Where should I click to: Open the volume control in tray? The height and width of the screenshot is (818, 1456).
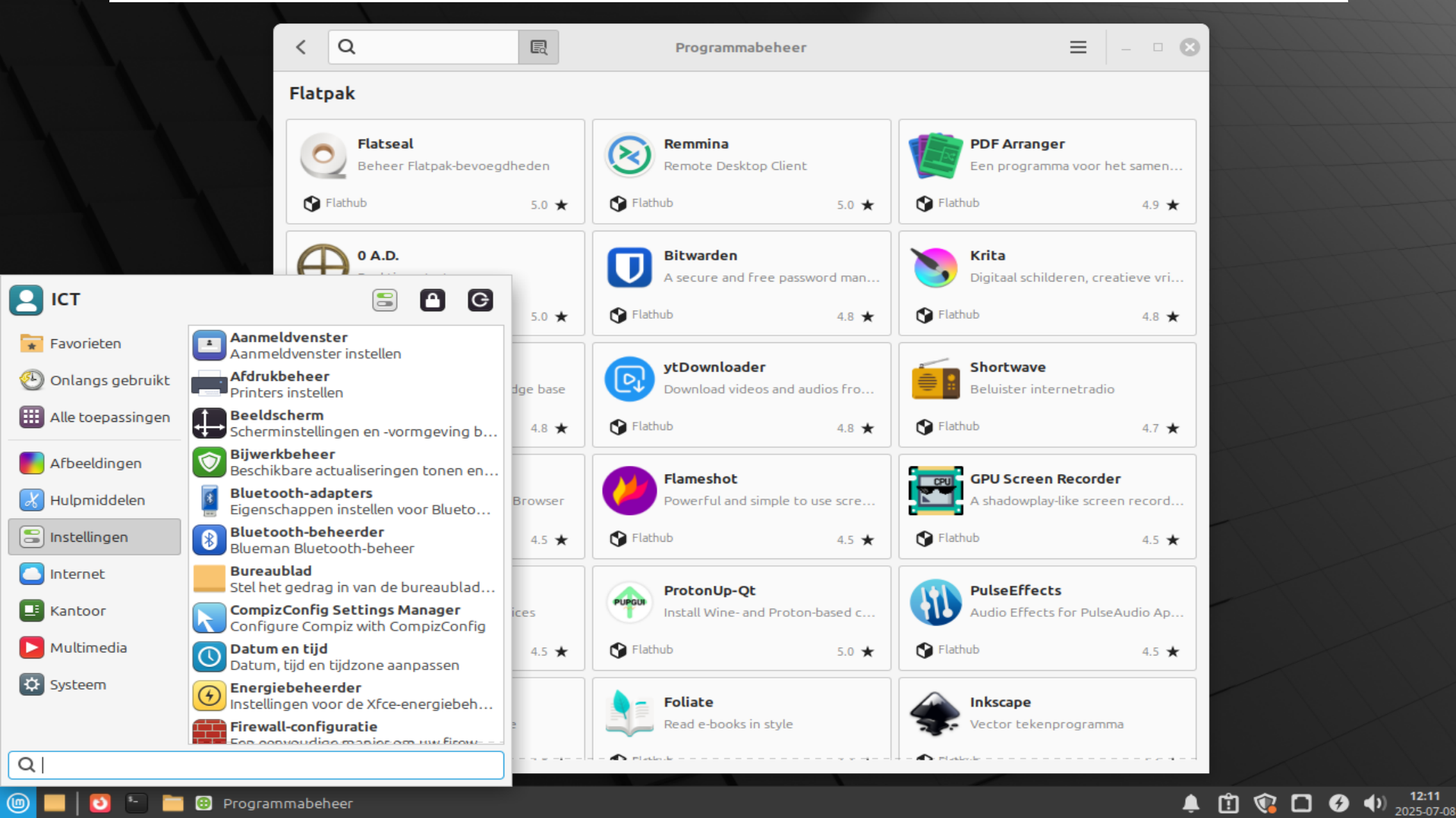1375,803
